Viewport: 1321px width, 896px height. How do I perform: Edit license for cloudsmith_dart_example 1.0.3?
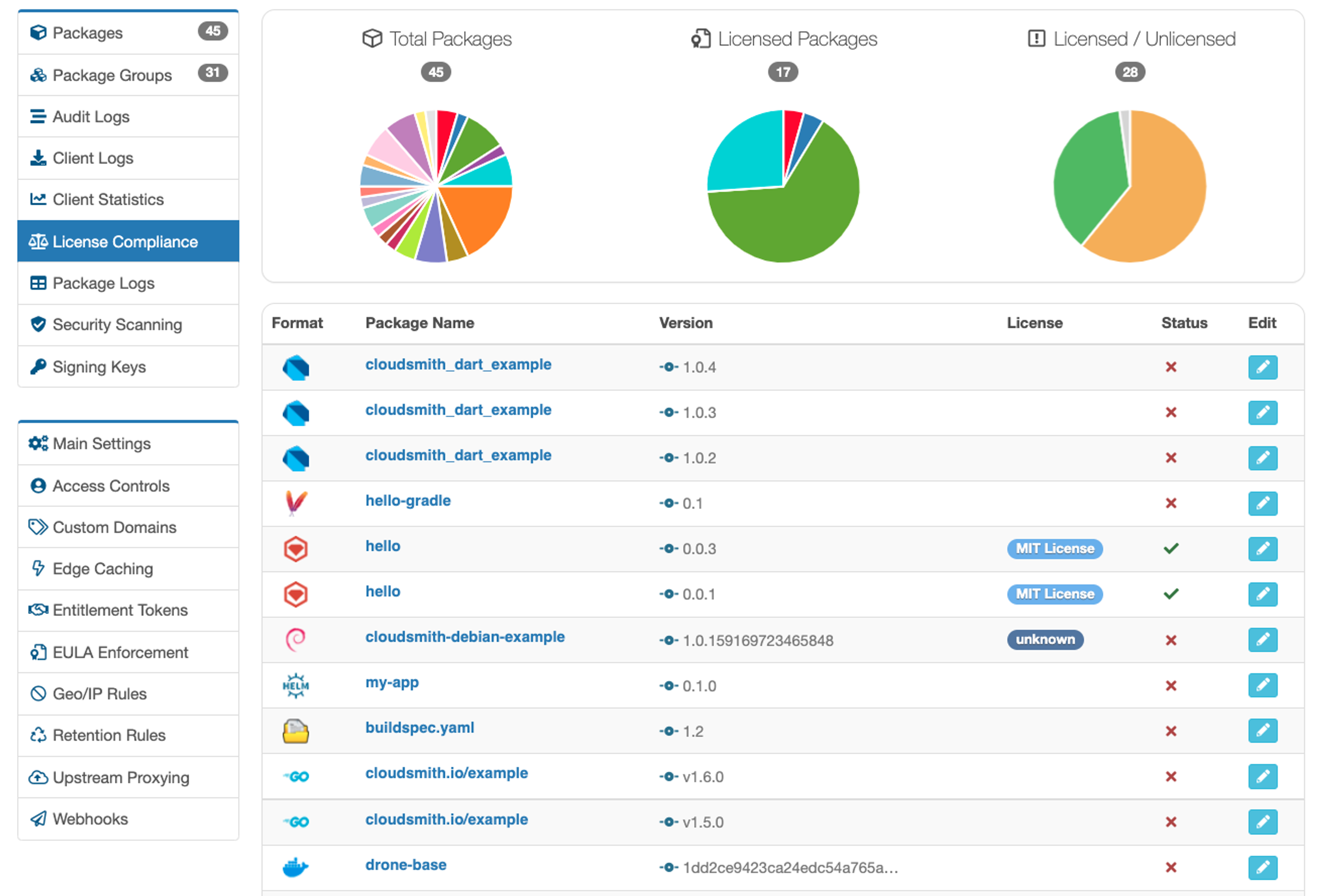1263,412
